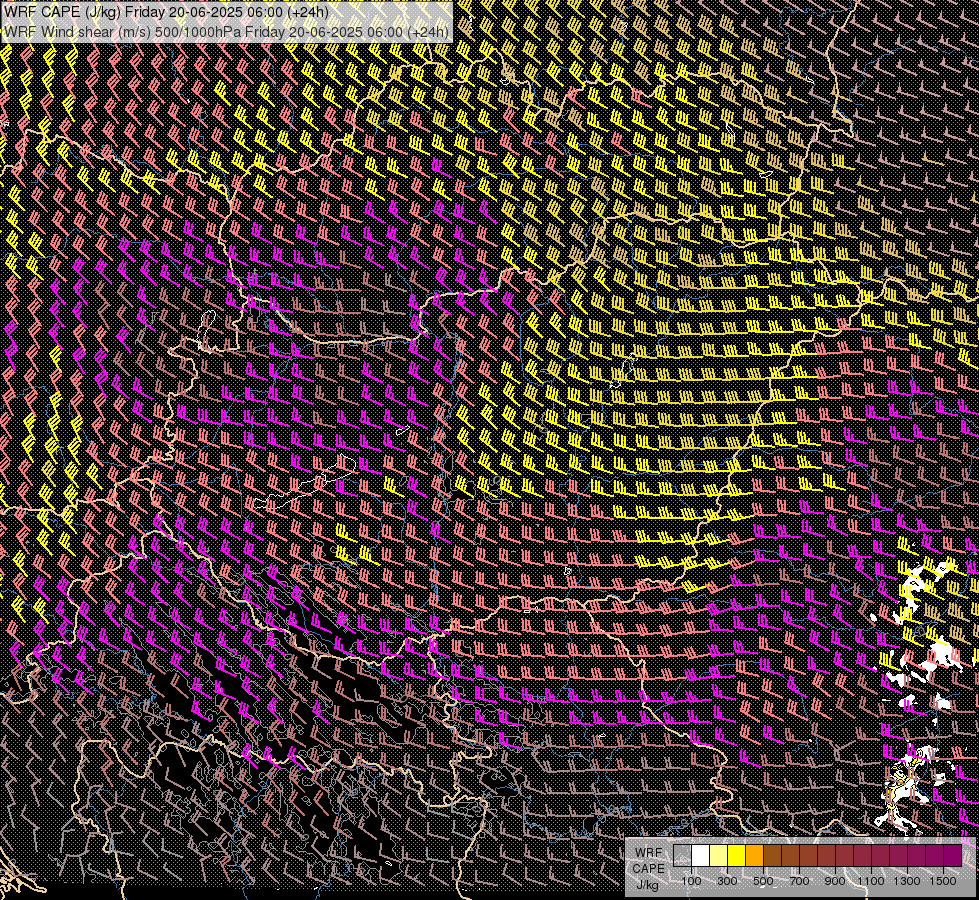Click the legend value 100

pyautogui.click(x=691, y=881)
